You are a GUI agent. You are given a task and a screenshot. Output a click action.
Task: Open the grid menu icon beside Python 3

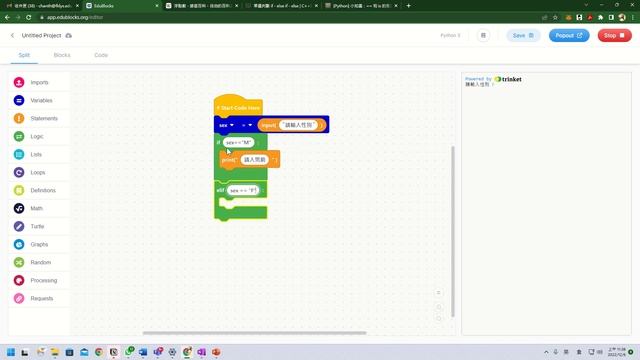[483, 36]
